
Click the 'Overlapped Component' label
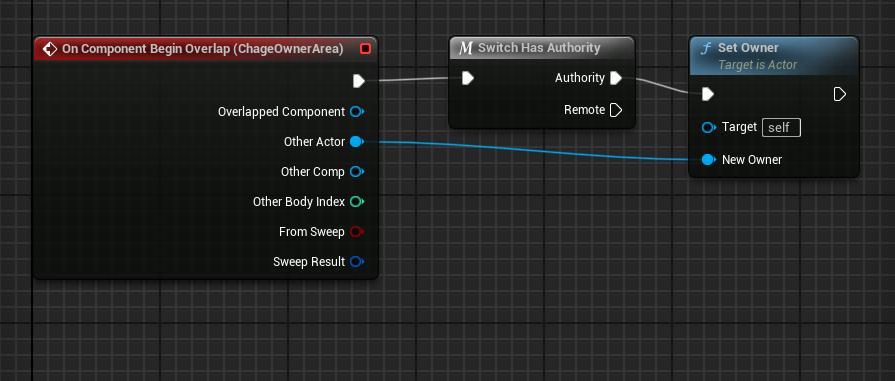pos(281,112)
